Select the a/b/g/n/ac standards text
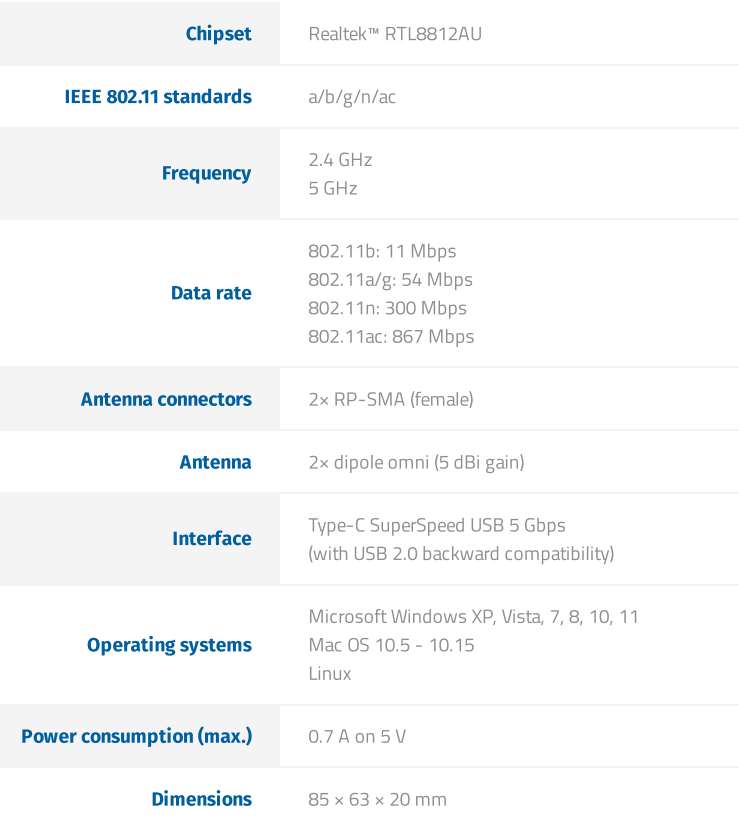The image size is (739, 838). [352, 97]
